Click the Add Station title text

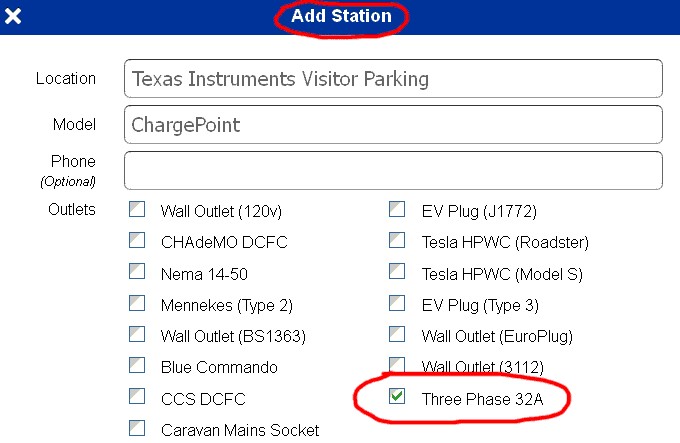pos(341,16)
